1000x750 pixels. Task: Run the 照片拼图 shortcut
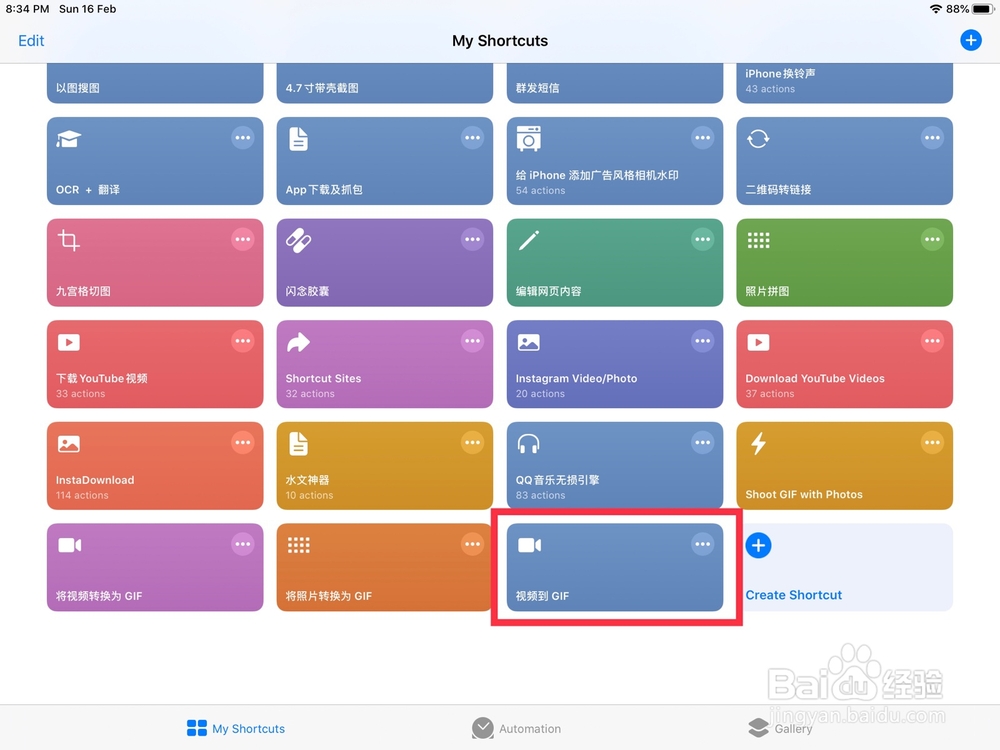(844, 262)
